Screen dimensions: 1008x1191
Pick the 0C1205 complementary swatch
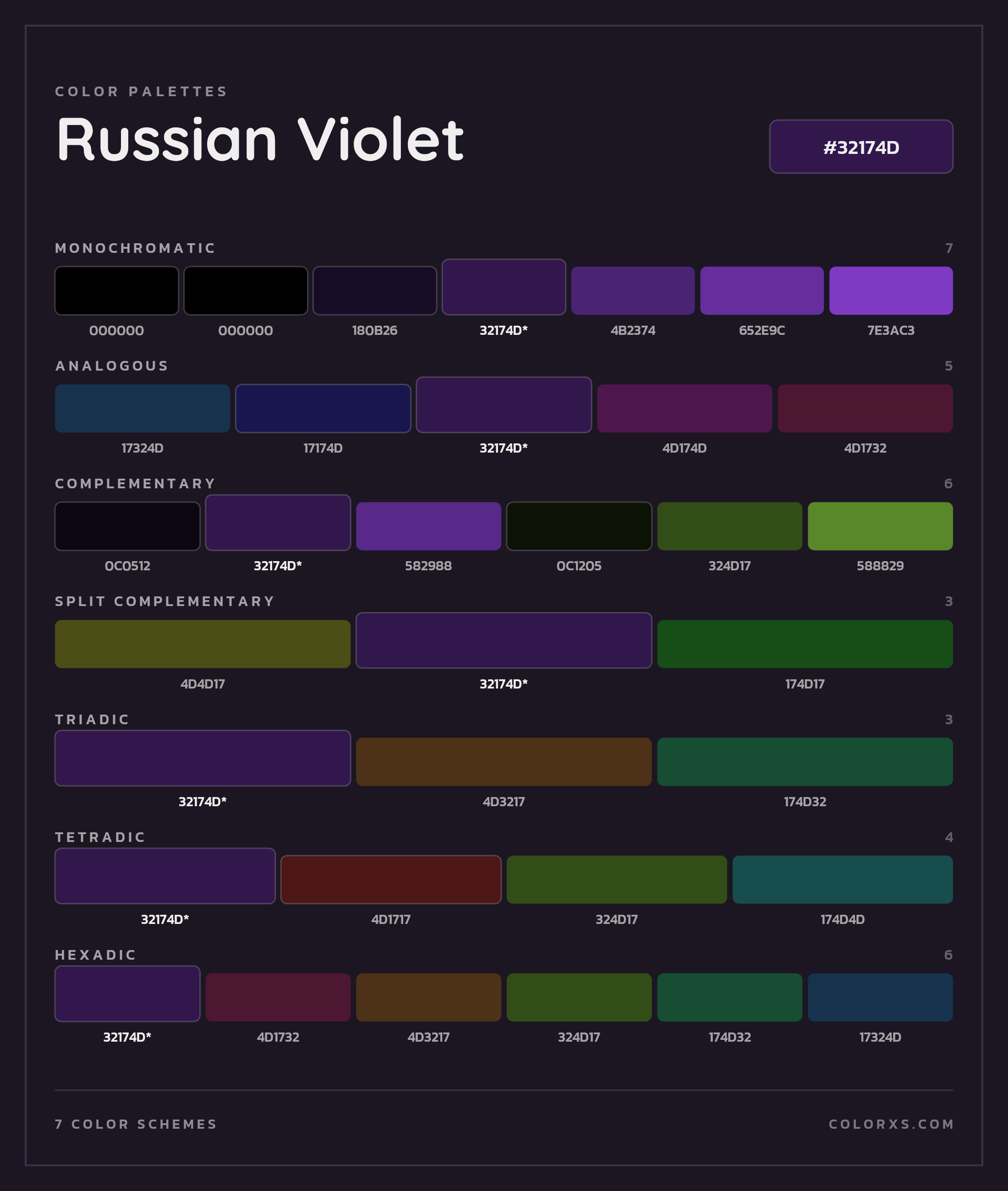(579, 526)
